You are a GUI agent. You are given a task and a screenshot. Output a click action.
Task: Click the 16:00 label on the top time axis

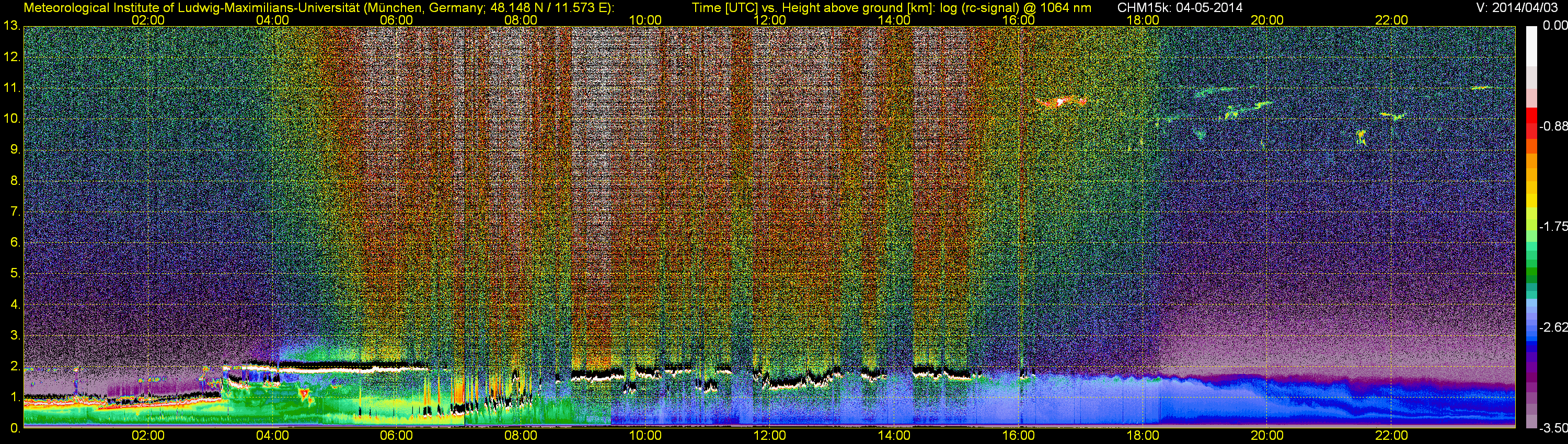1018,20
